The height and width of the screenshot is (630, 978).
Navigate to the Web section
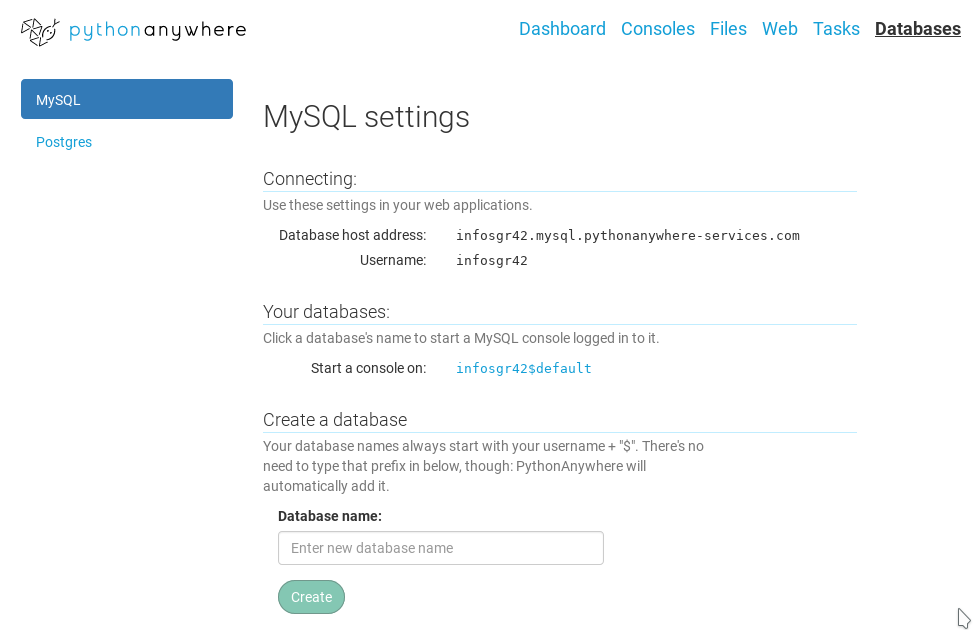click(779, 29)
